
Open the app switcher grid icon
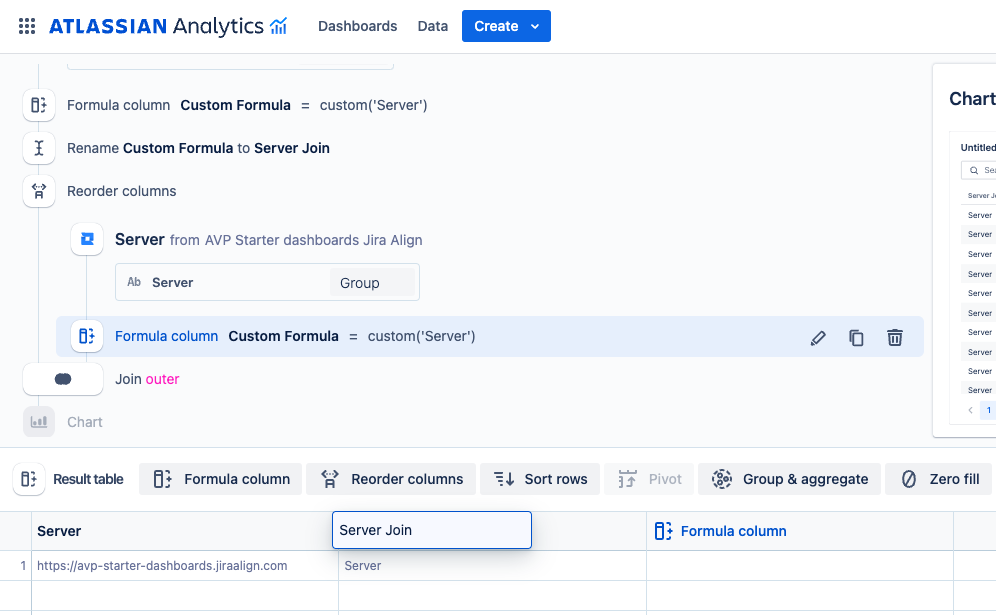27,26
